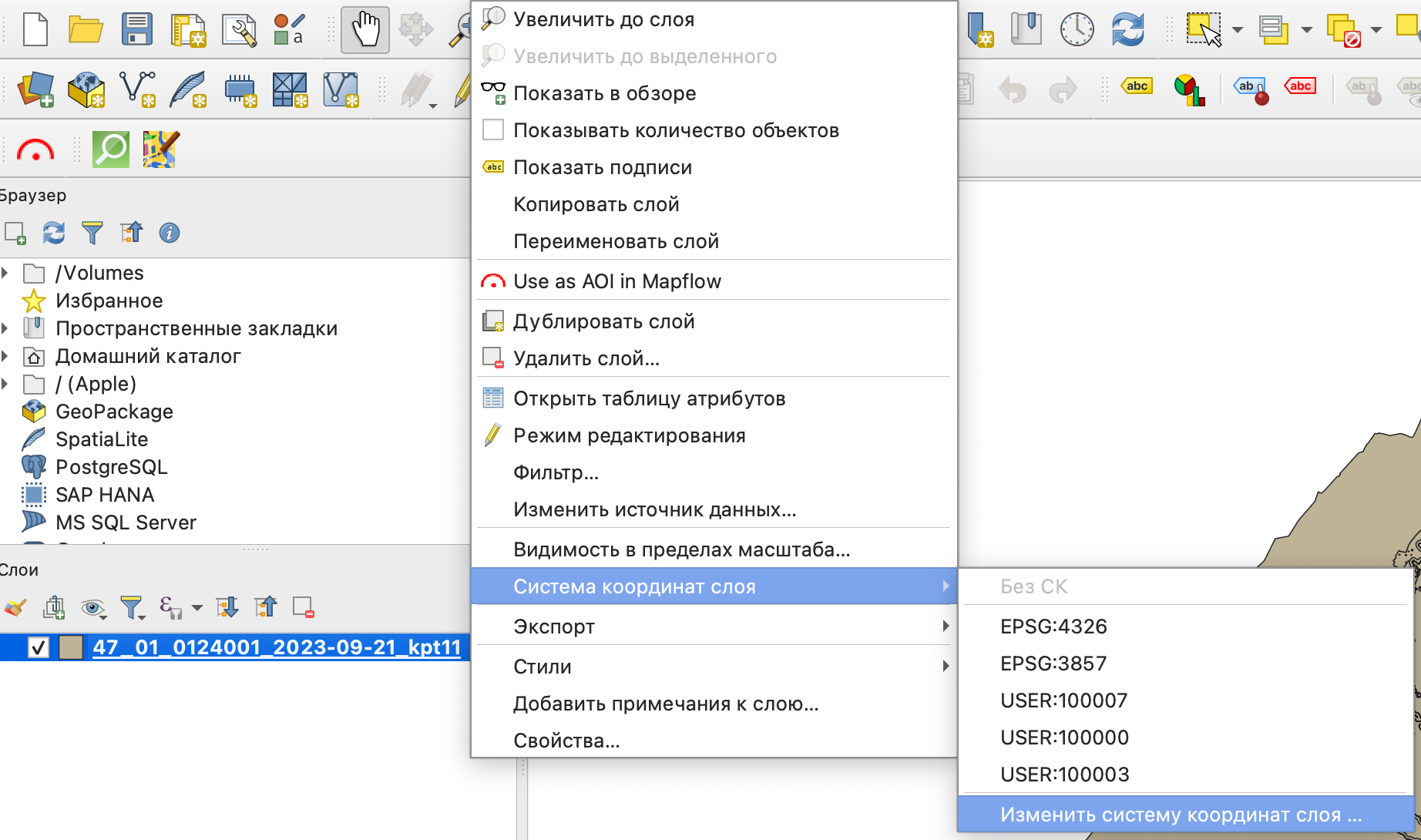Viewport: 1421px width, 840px height.
Task: Click the green magnifier search plugin icon
Action: [111, 150]
